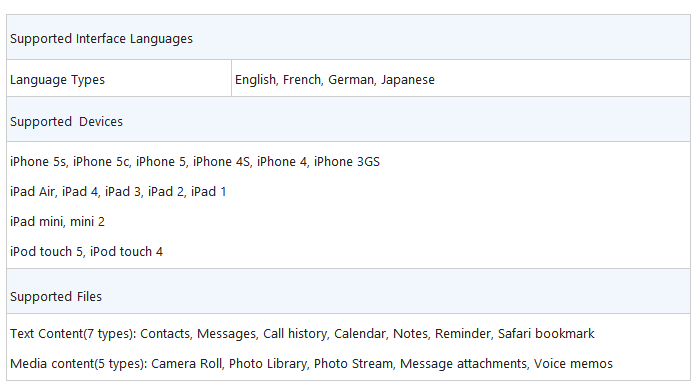Click the iPod touch 4 text

click(127, 251)
